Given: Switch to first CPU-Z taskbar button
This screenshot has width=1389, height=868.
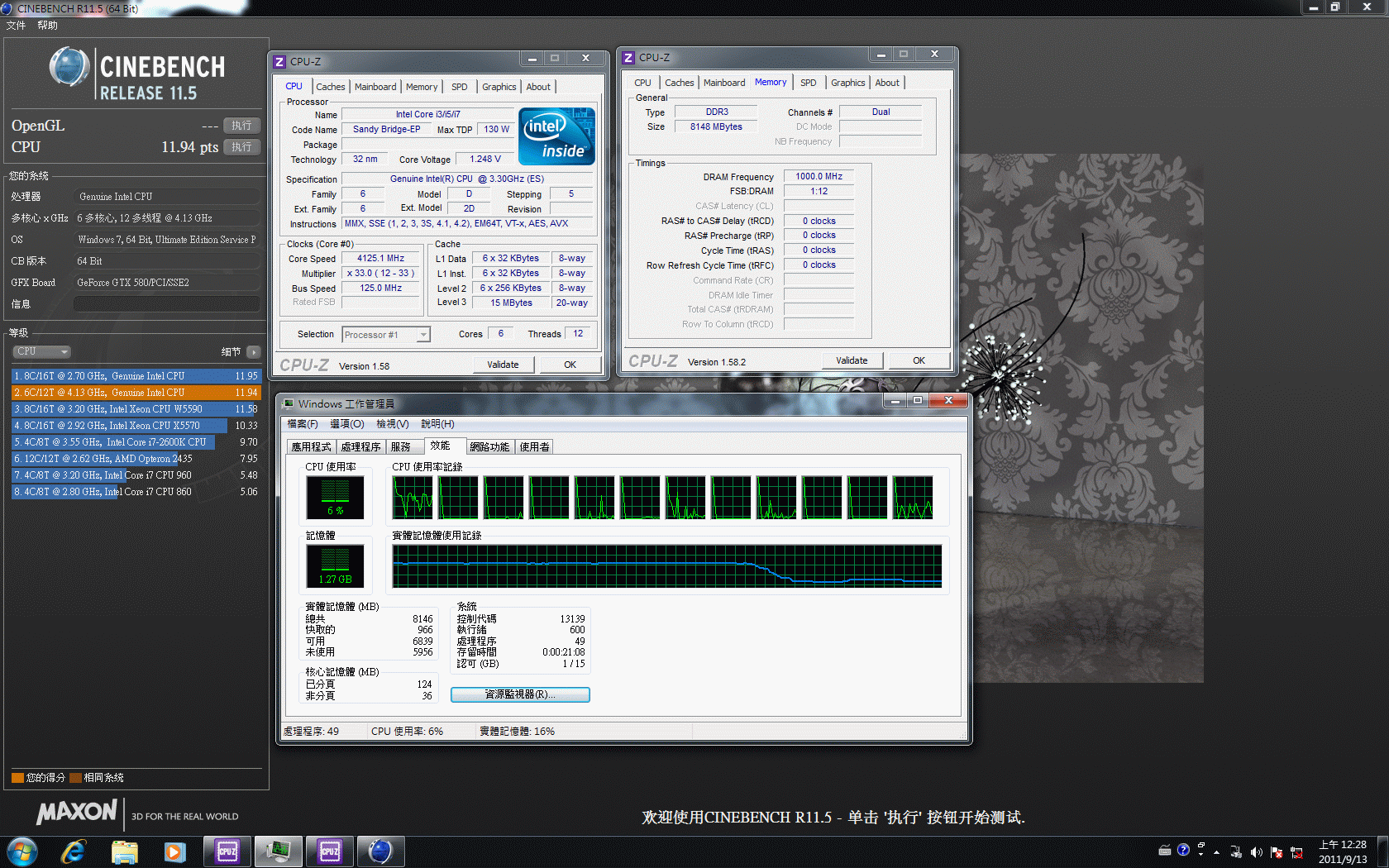Looking at the screenshot, I should coord(227,851).
